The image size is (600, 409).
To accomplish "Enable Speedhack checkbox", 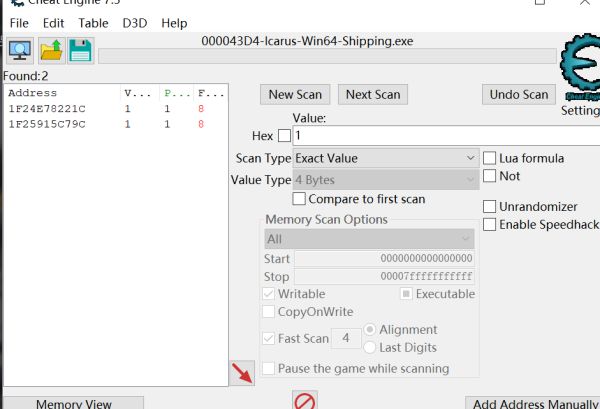I will coord(490,224).
